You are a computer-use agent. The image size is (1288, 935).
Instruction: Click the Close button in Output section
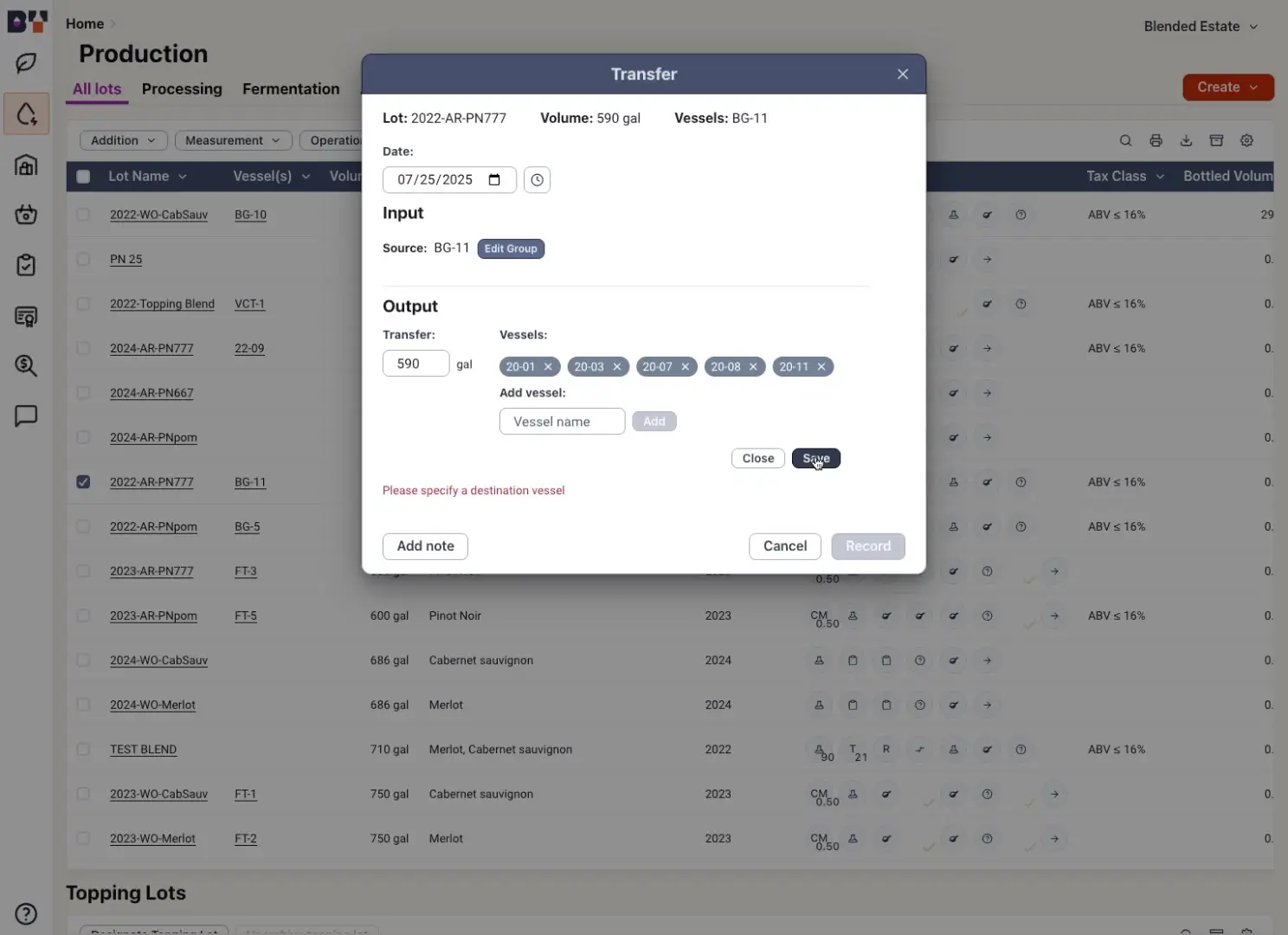pyautogui.click(x=758, y=458)
